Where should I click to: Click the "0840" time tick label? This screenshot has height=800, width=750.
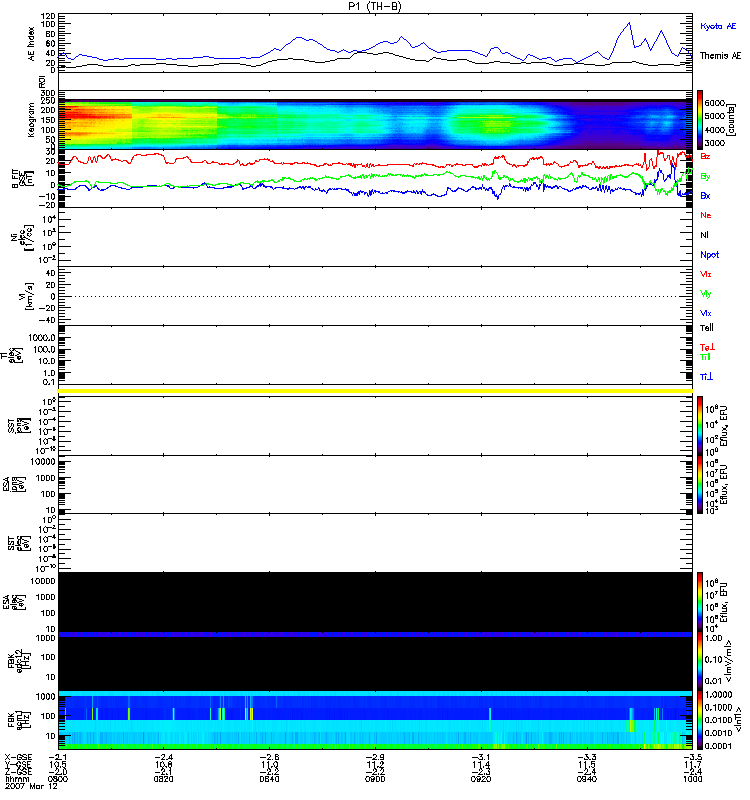269,779
